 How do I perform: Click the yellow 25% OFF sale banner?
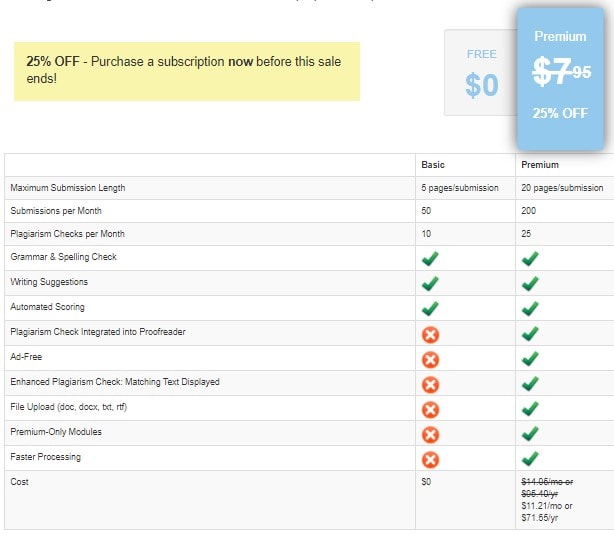click(187, 70)
